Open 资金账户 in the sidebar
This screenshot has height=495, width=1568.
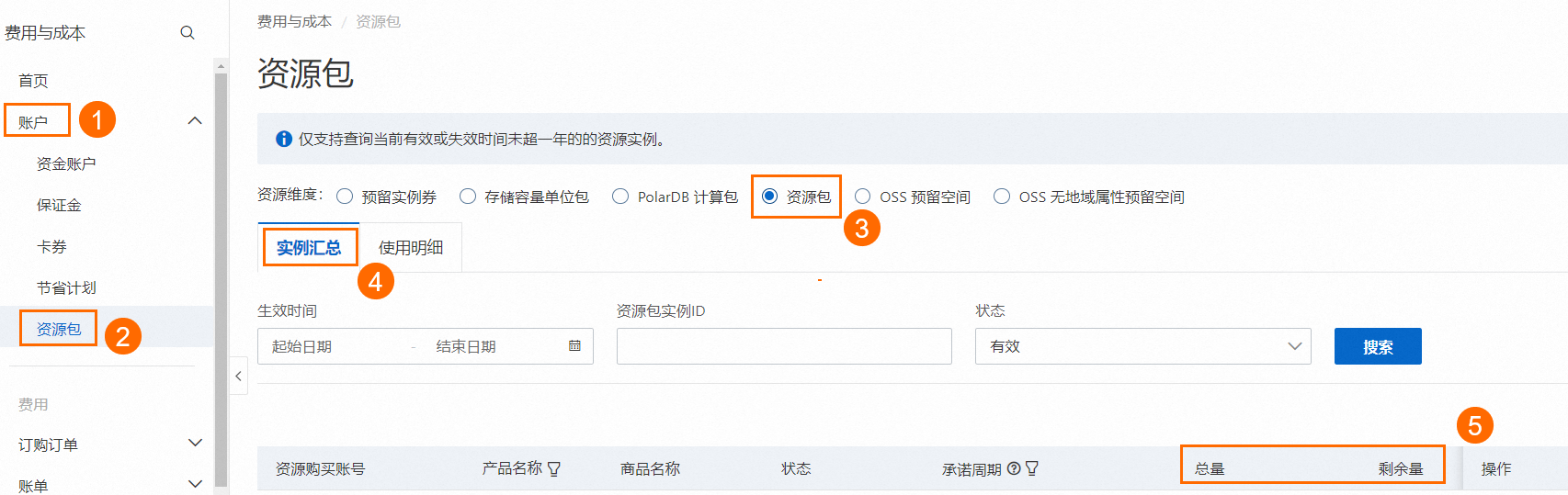(x=66, y=163)
